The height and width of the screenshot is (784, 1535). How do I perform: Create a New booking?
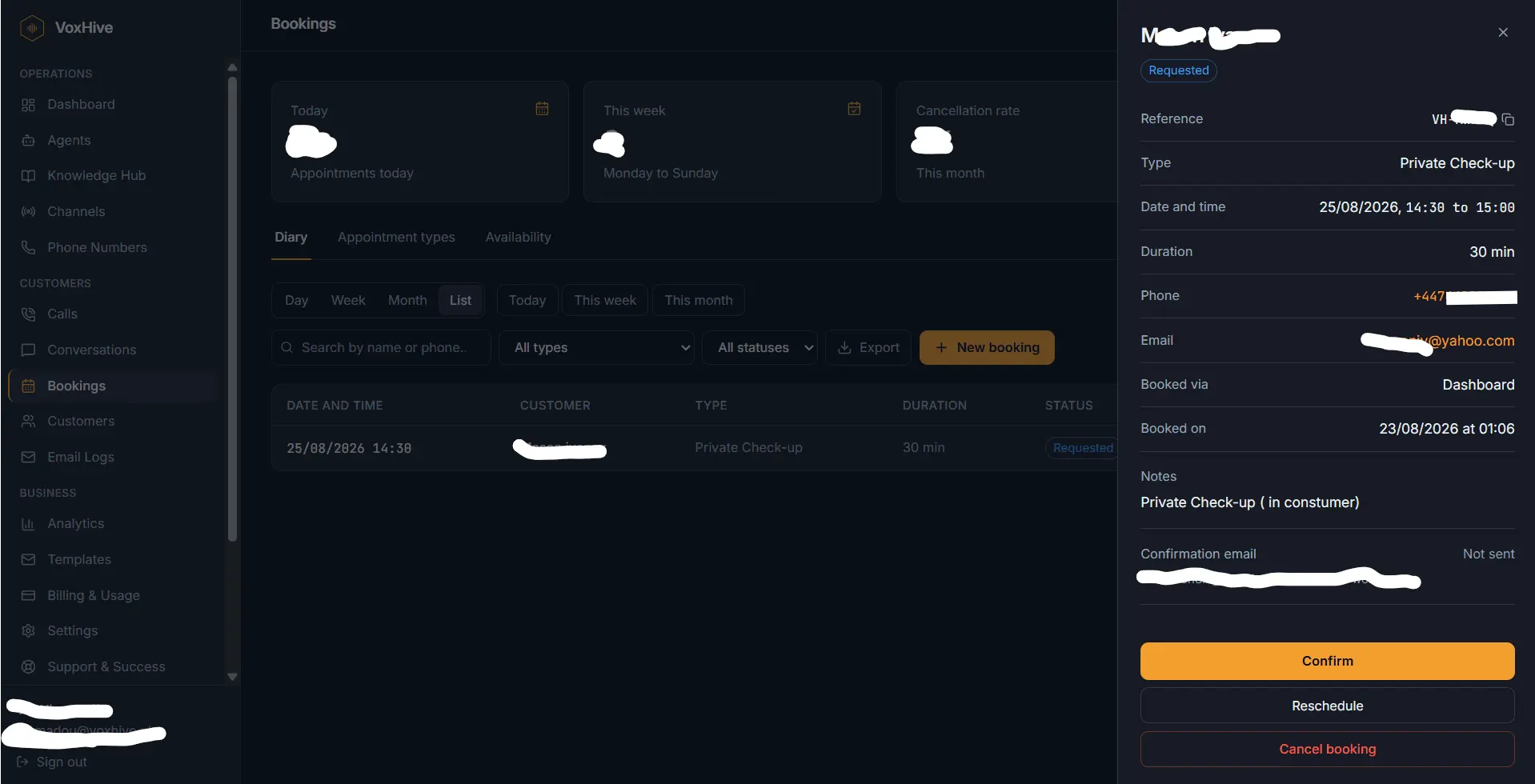(x=987, y=347)
